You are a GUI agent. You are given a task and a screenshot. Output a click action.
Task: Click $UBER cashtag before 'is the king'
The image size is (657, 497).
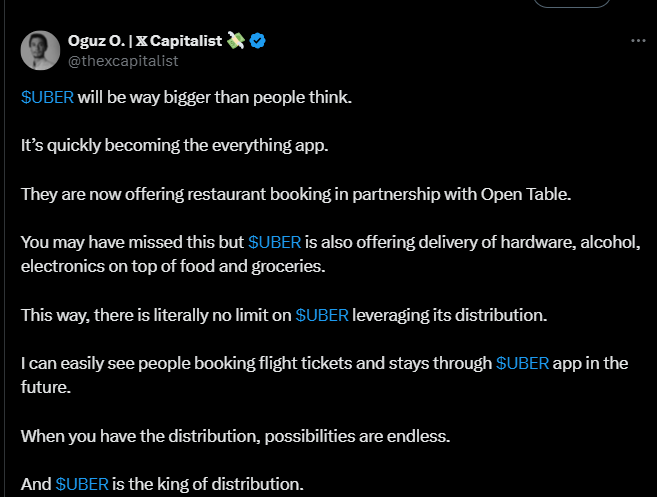(82, 484)
